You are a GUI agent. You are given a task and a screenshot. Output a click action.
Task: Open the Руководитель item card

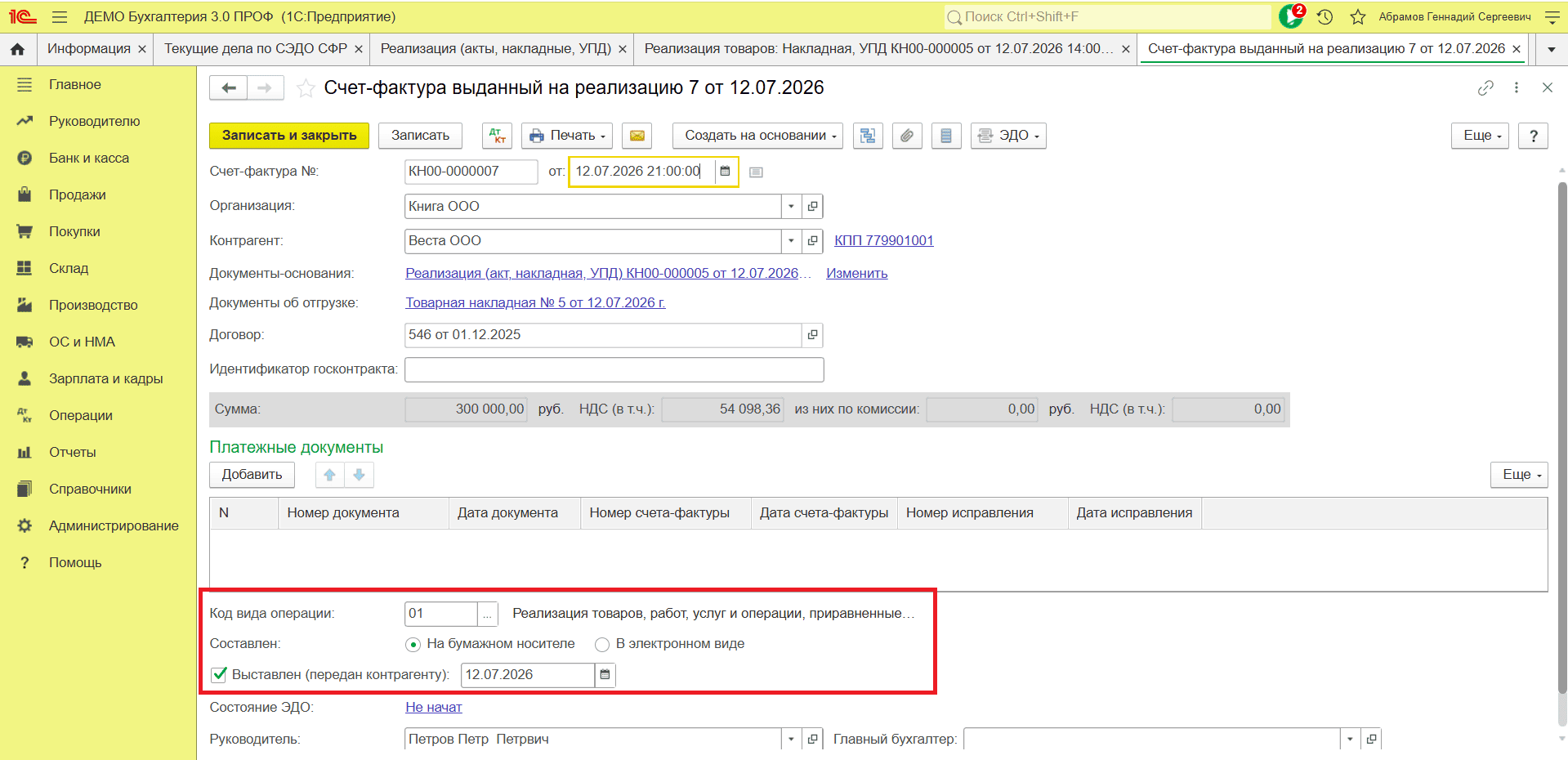(812, 740)
